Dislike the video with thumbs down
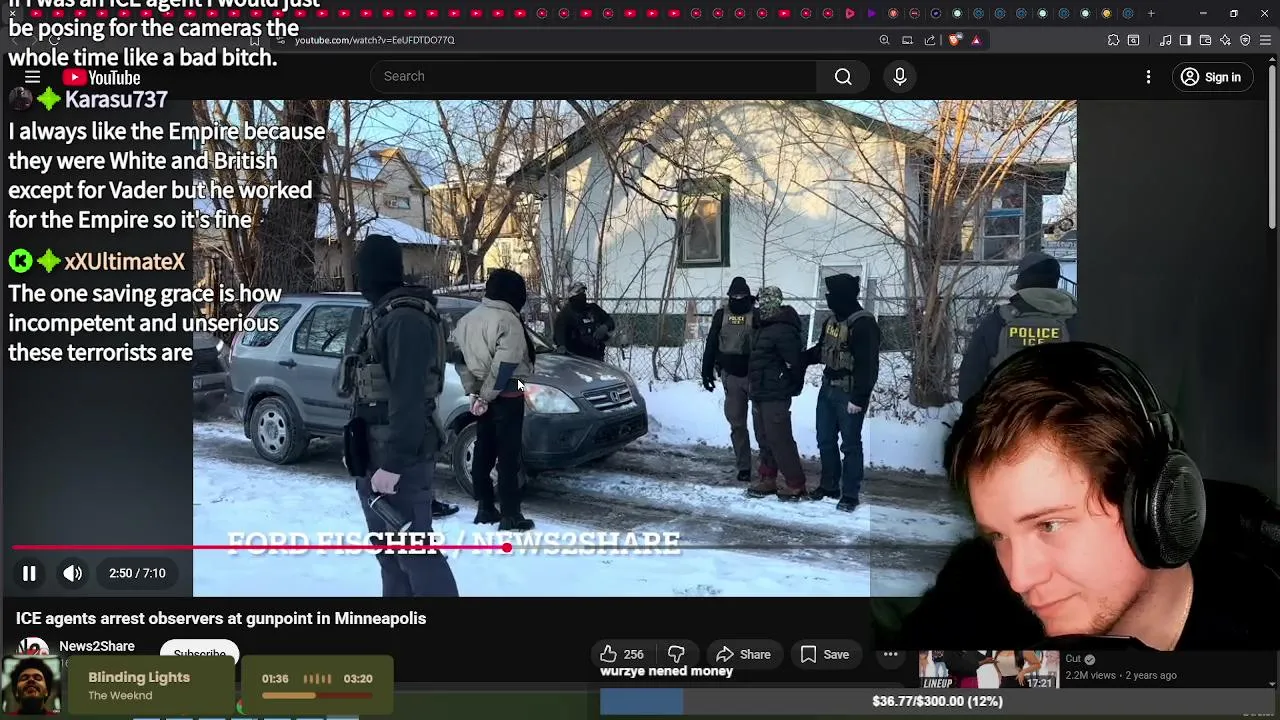 pyautogui.click(x=676, y=654)
